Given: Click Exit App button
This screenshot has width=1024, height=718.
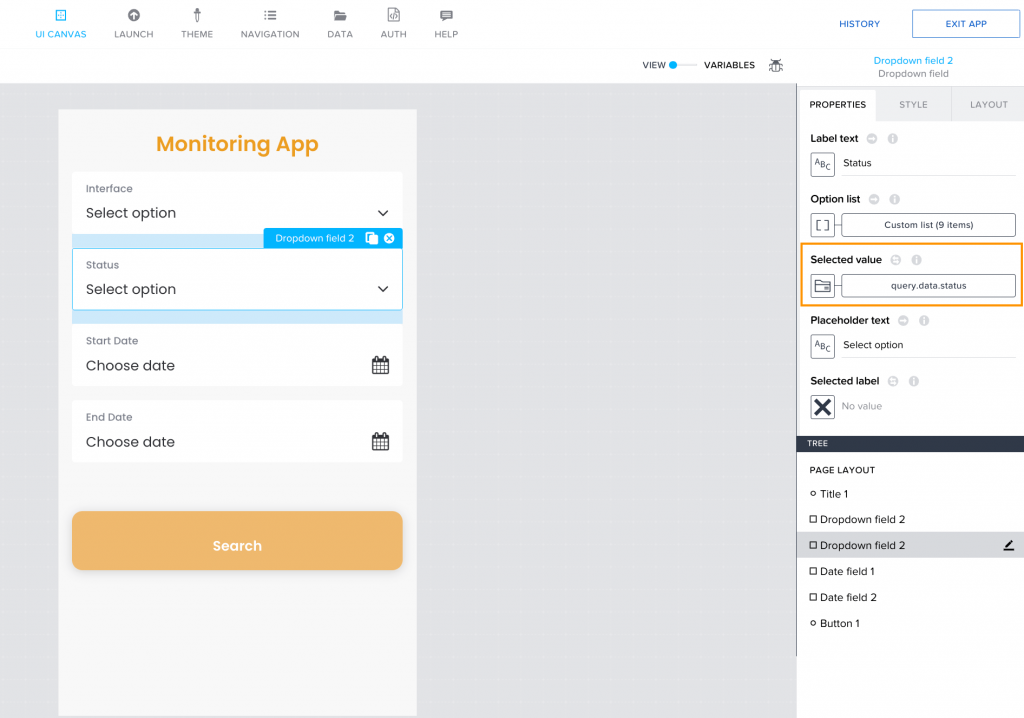Looking at the screenshot, I should pyautogui.click(x=966, y=24).
